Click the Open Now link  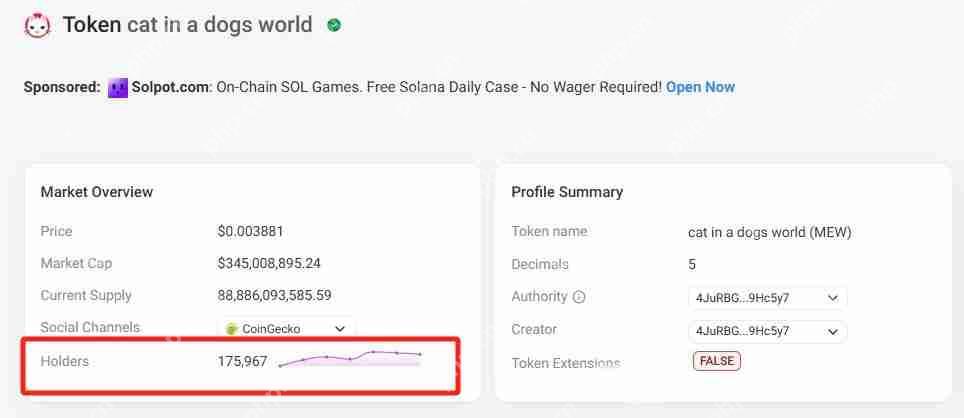(x=700, y=87)
